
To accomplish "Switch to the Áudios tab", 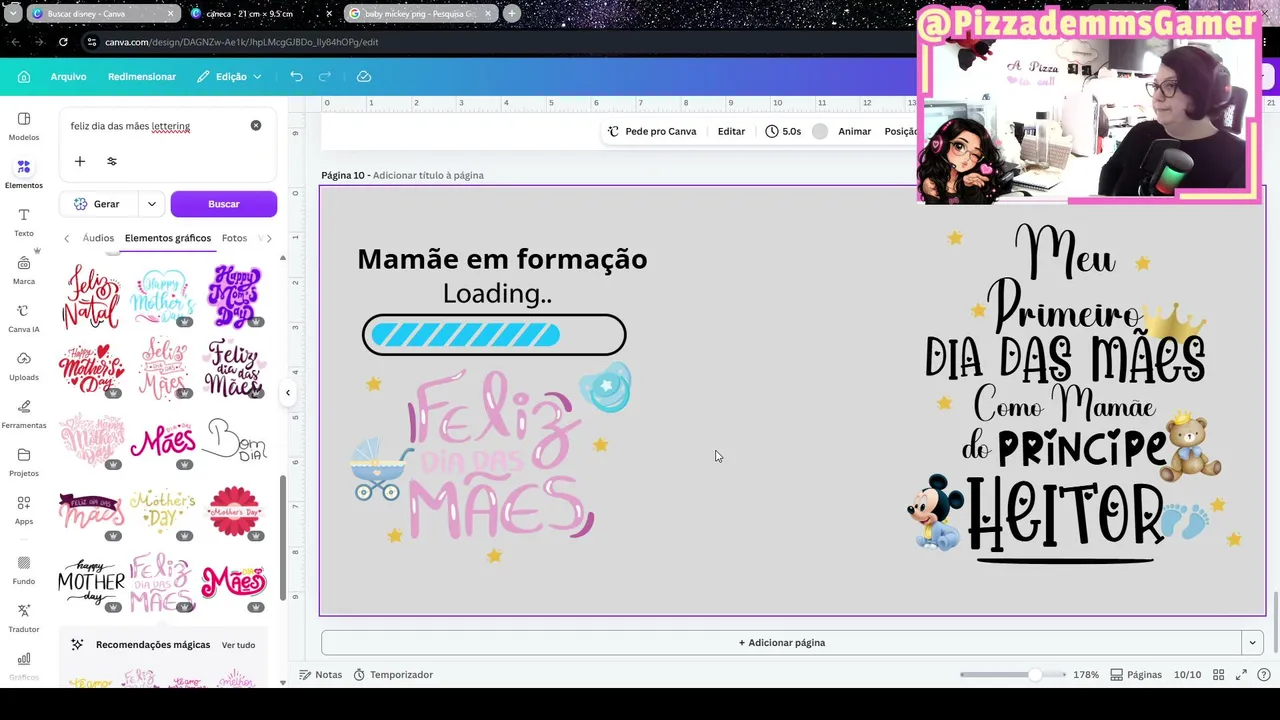I will pyautogui.click(x=98, y=238).
